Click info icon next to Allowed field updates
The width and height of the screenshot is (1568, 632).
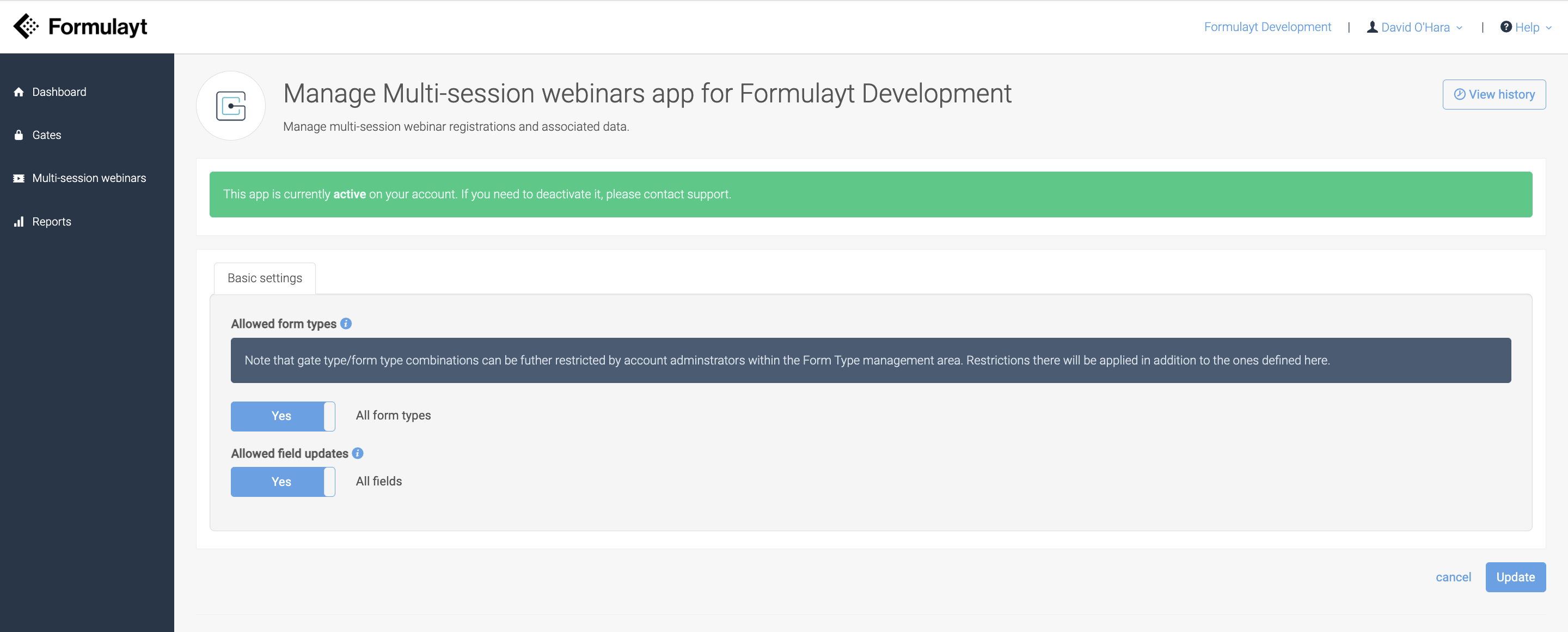[358, 453]
